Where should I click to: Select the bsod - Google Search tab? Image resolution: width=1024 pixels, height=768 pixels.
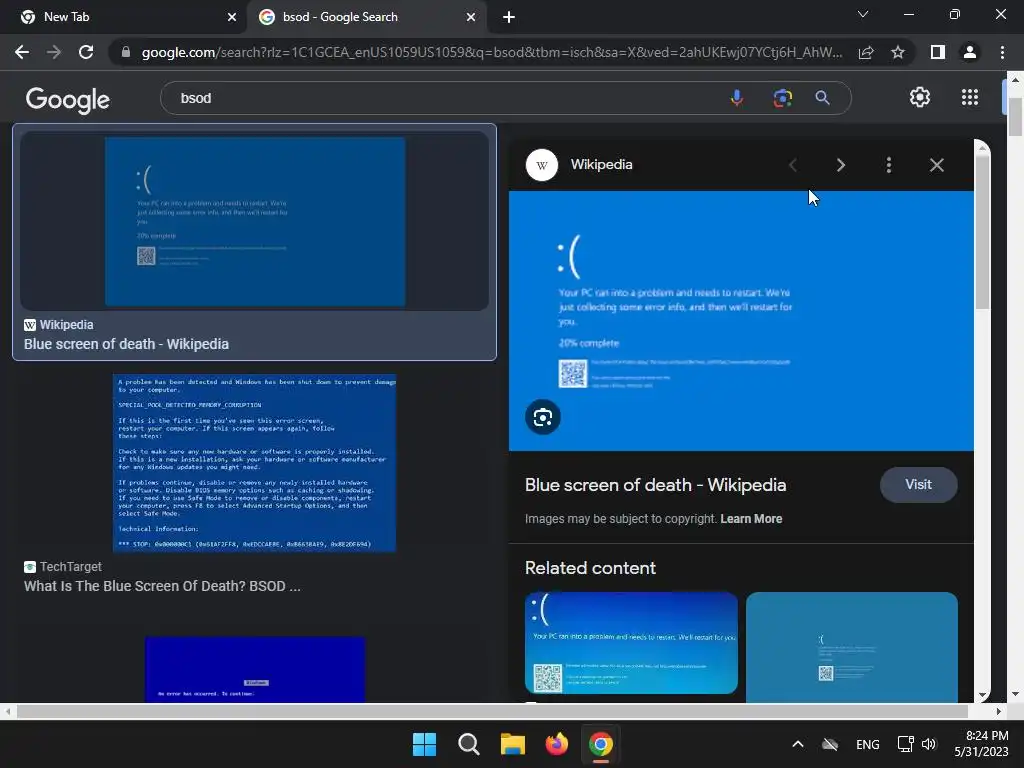[366, 17]
